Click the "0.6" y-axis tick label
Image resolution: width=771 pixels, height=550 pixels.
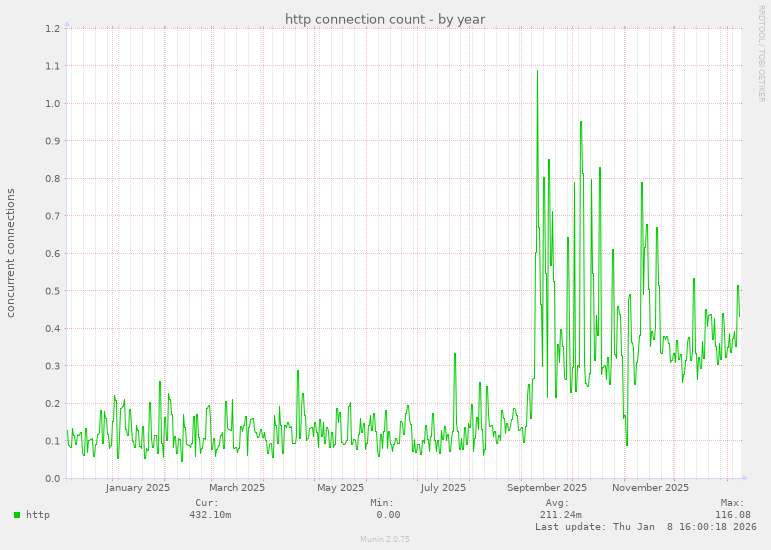[53, 254]
